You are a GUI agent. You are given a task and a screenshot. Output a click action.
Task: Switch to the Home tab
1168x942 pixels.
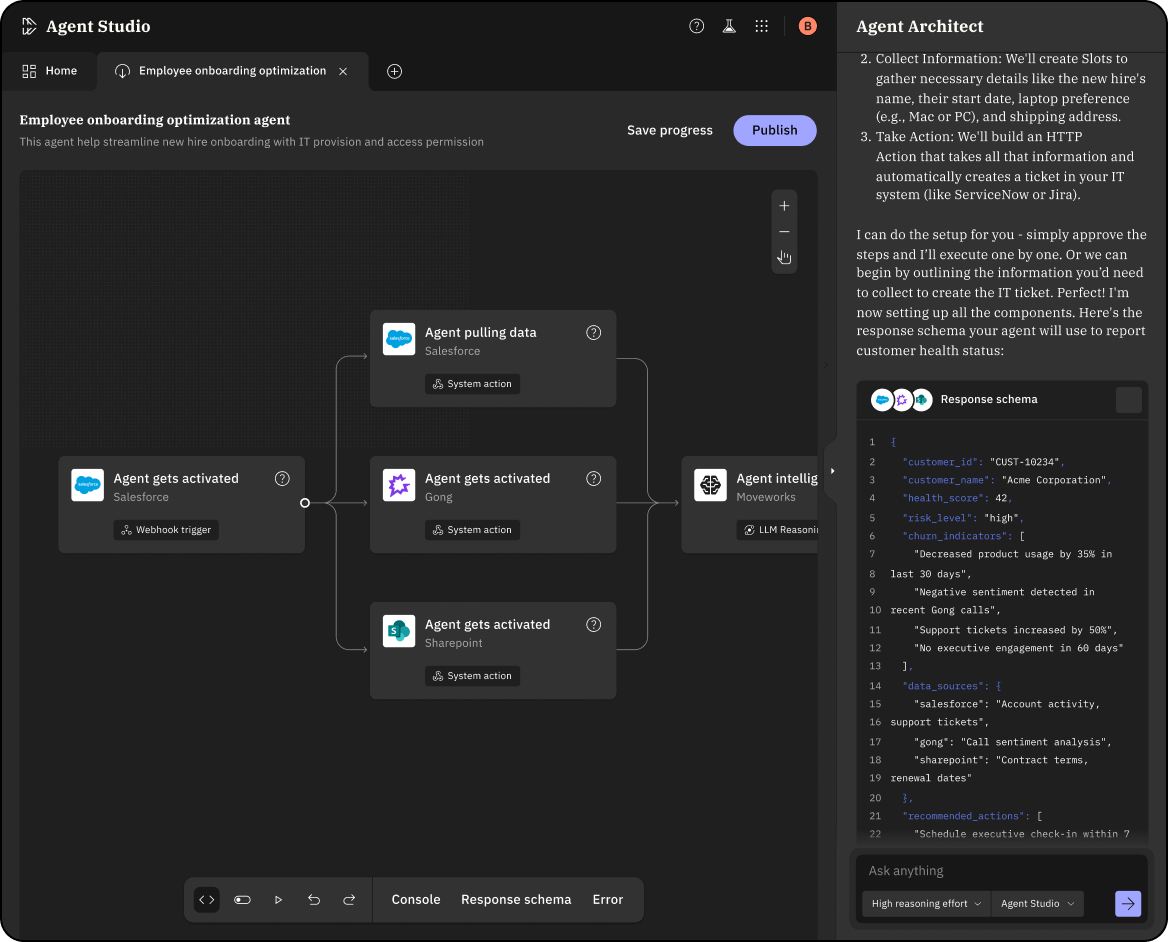click(50, 71)
